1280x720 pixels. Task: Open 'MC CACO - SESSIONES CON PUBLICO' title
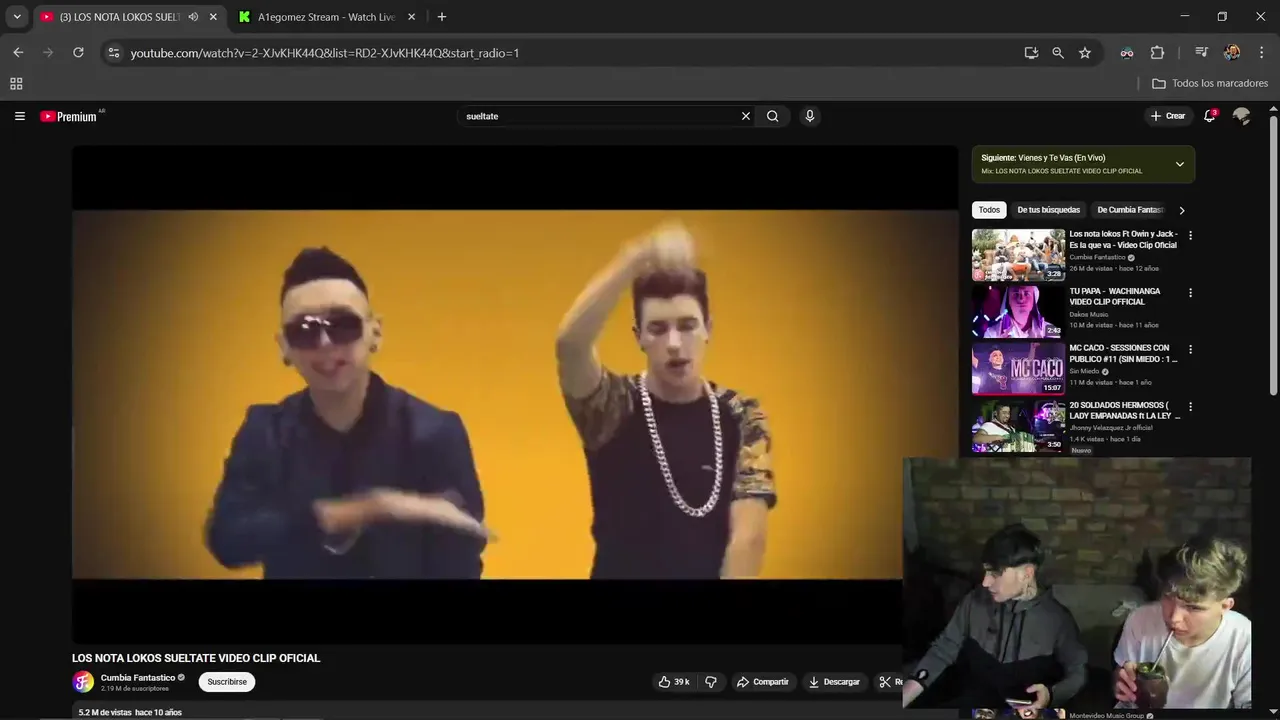pyautogui.click(x=1123, y=353)
